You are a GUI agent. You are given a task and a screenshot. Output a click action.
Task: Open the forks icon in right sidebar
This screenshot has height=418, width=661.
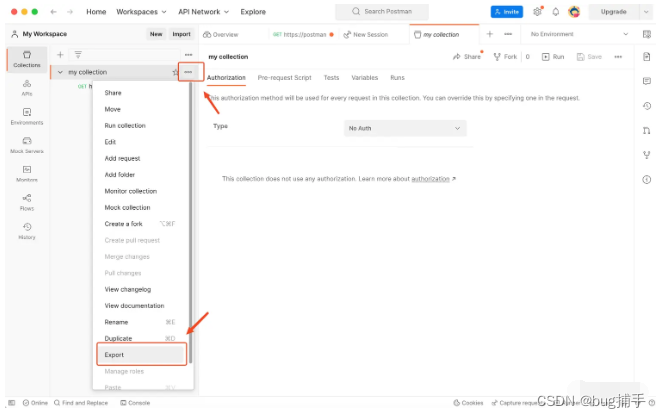click(647, 155)
